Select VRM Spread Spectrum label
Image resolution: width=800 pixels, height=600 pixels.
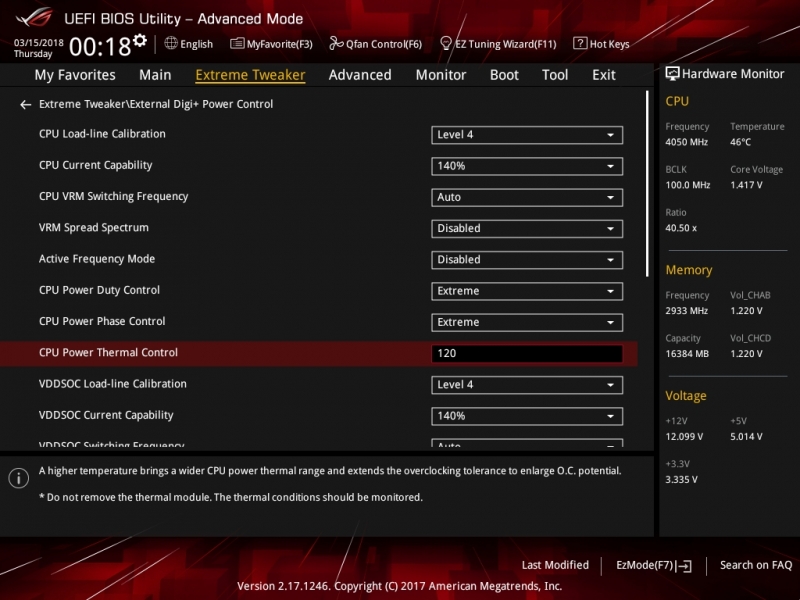coord(93,227)
